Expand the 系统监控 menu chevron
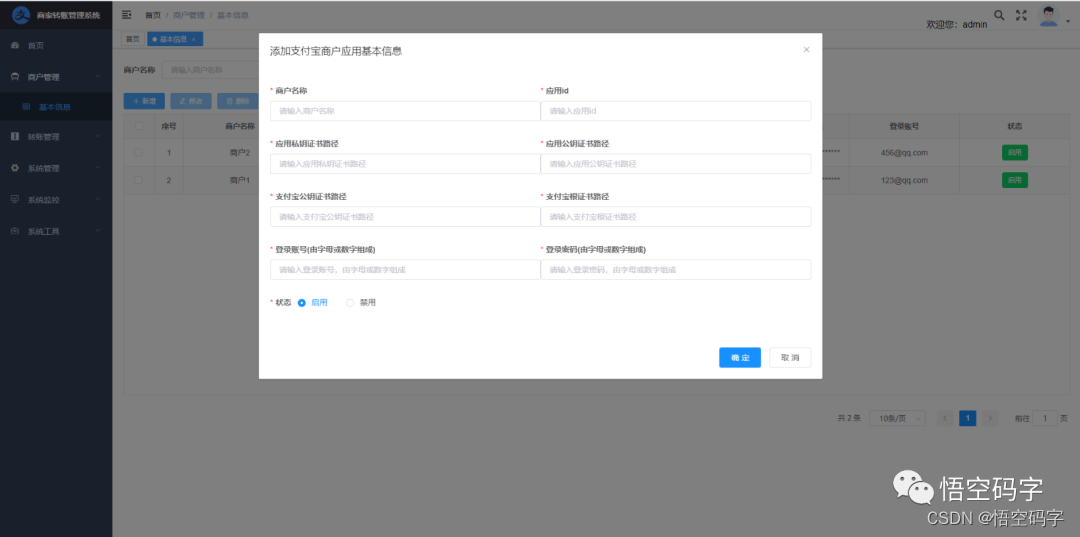This screenshot has width=1080, height=537. click(98, 200)
